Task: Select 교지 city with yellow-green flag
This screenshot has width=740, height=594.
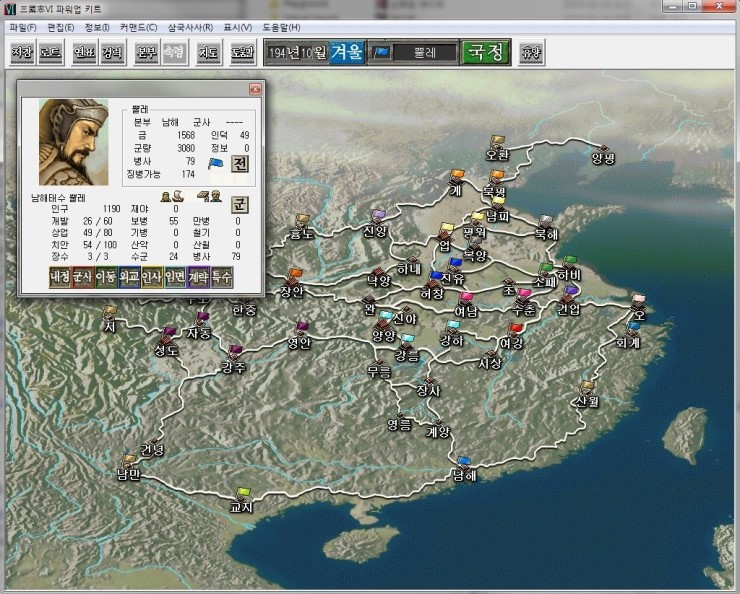Action: point(242,501)
